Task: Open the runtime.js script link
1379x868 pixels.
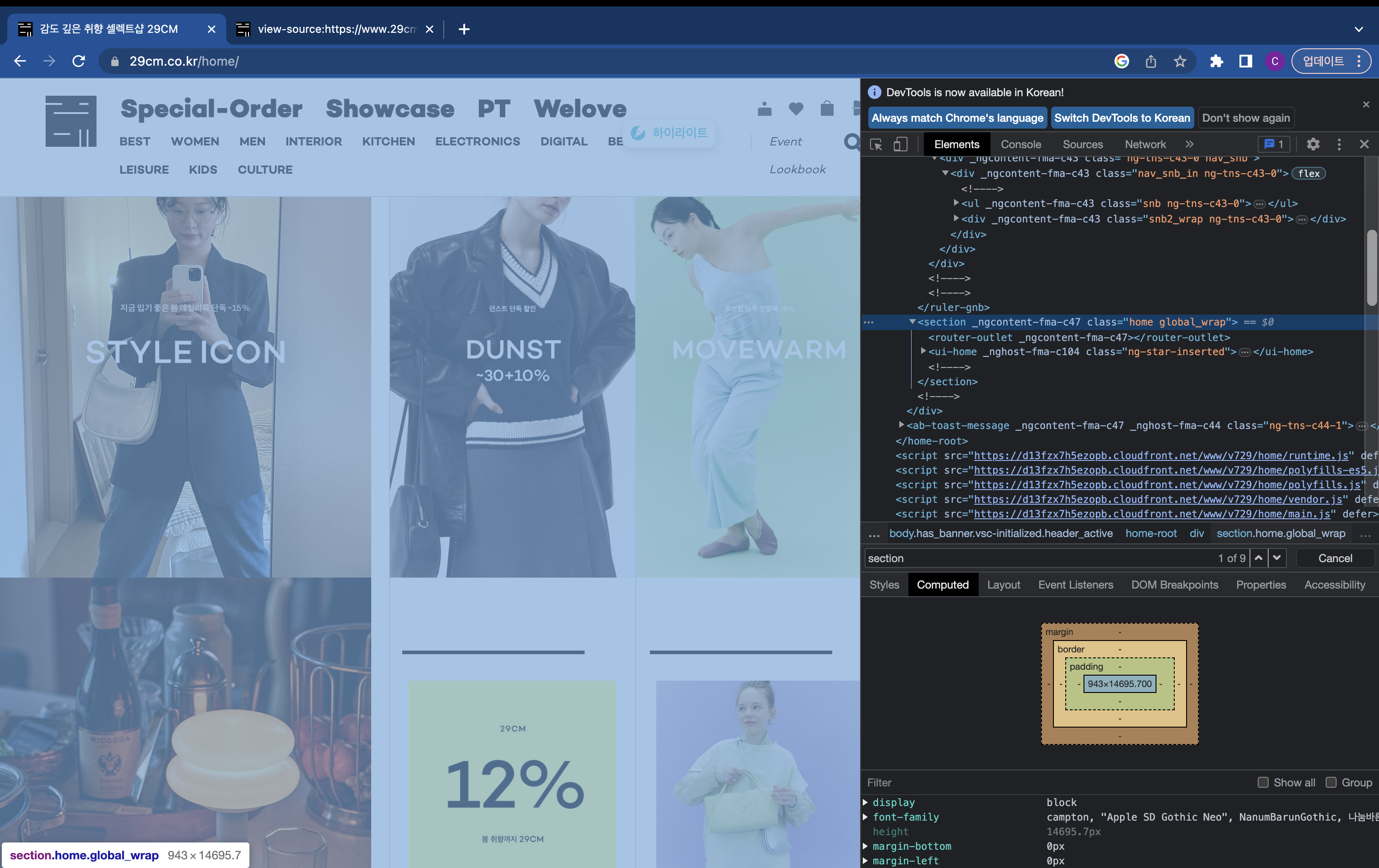Action: coord(1161,455)
